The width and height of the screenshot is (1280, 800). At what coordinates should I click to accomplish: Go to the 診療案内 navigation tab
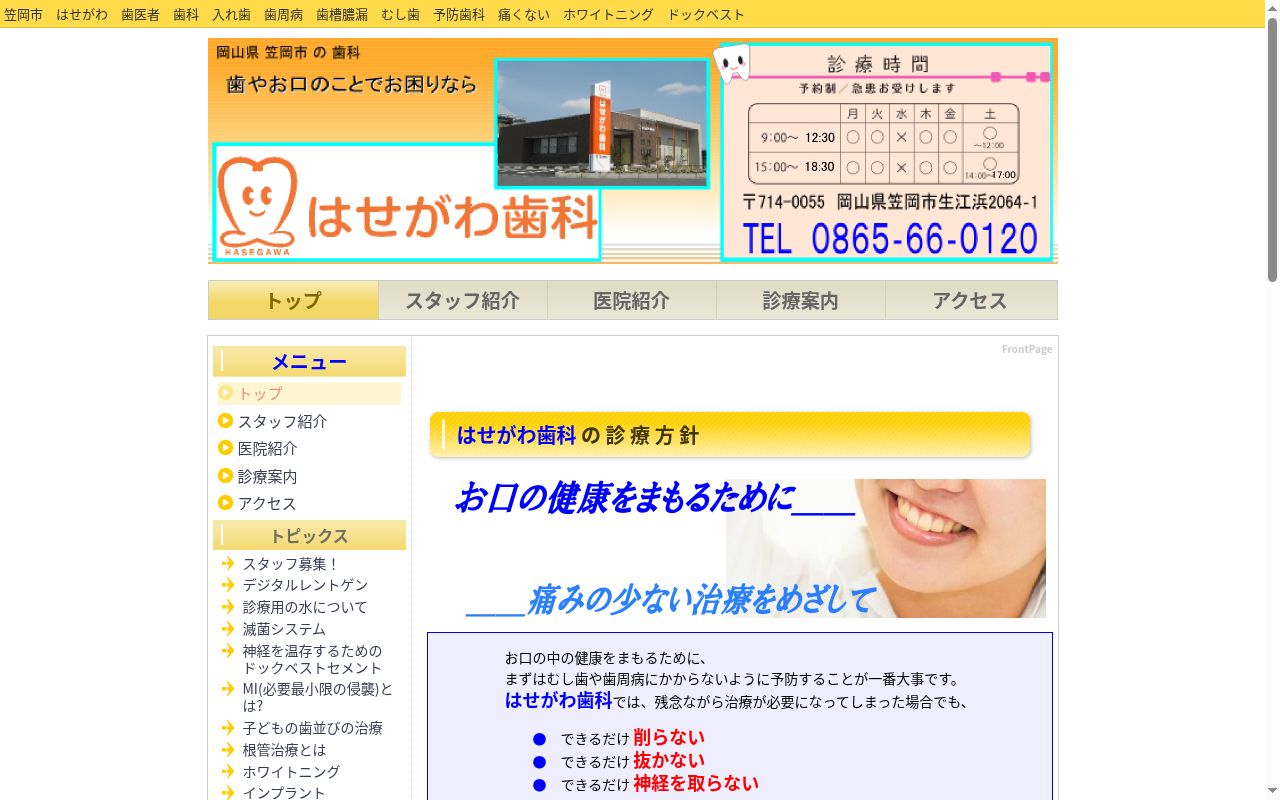coord(801,300)
